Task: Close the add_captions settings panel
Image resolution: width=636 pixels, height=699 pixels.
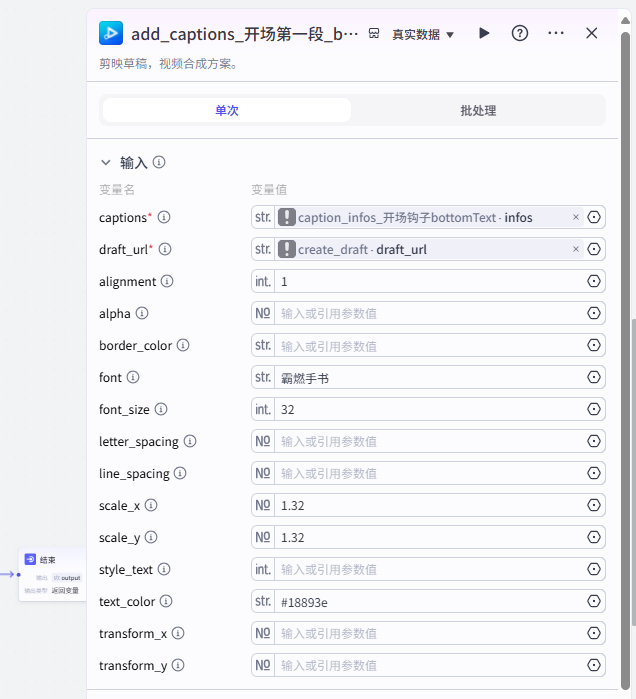Action: tap(591, 33)
